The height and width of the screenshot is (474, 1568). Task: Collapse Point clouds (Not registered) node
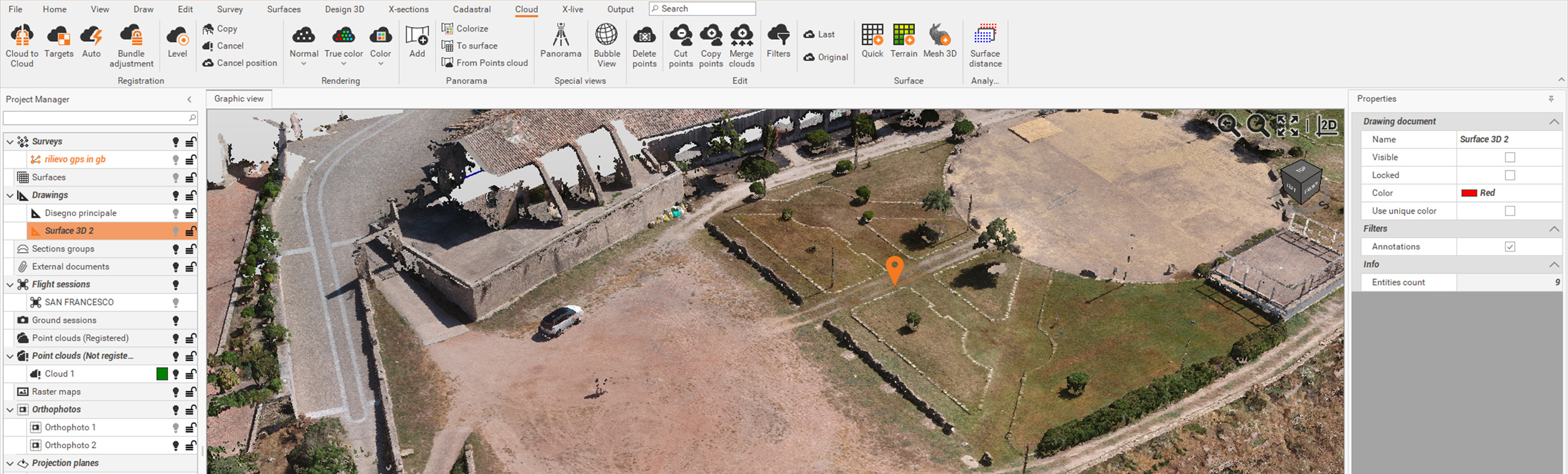tap(10, 356)
